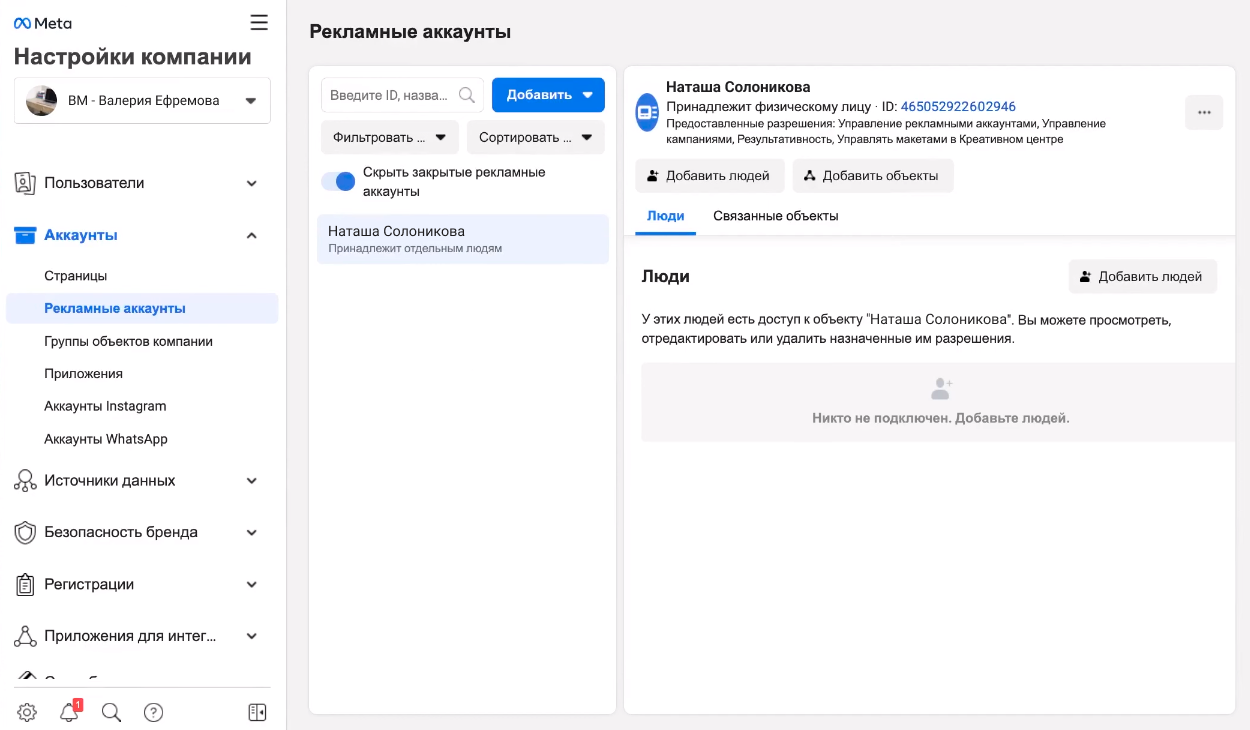This screenshot has height=730, width=1250.
Task: Toggle the sidebar collapse panel icon
Action: [x=257, y=712]
